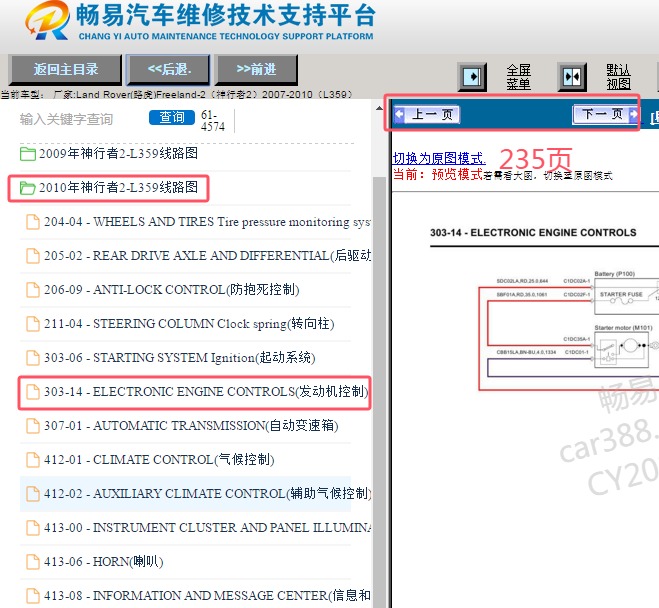Click document icon beside 205-02 entry
This screenshot has height=608, width=659.
(x=33, y=256)
